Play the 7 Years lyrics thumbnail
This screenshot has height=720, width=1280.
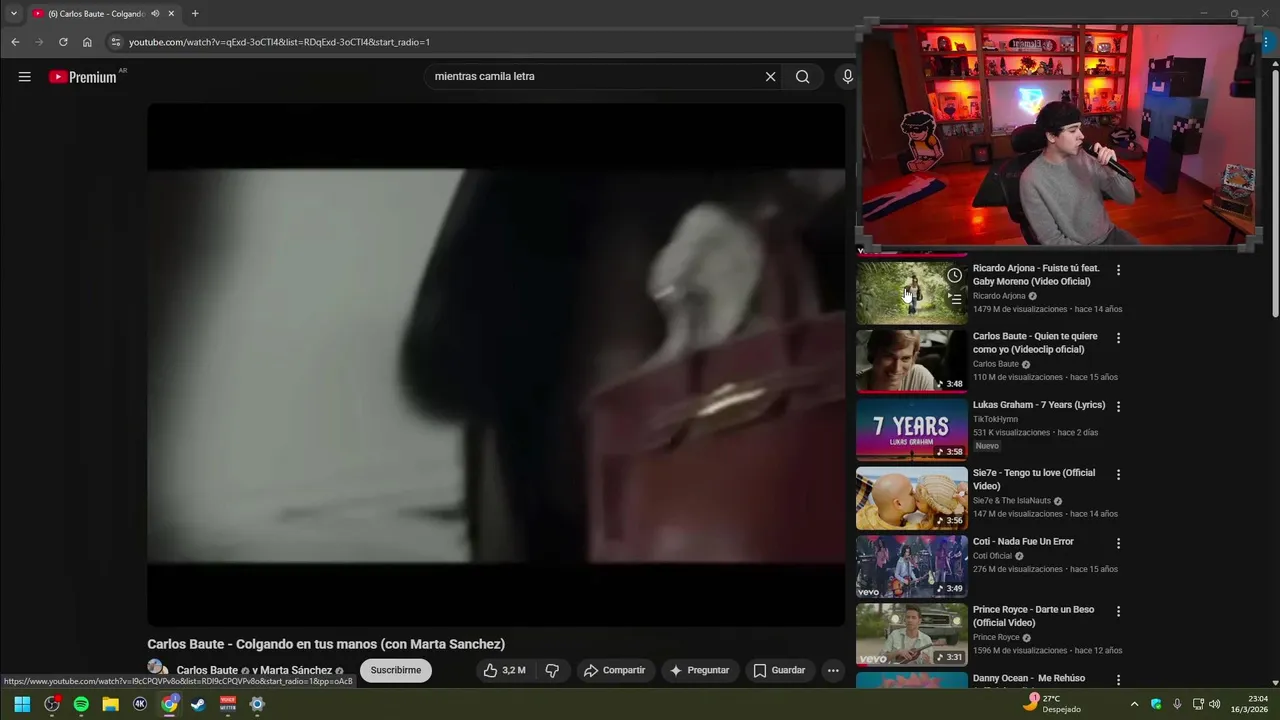(912, 429)
